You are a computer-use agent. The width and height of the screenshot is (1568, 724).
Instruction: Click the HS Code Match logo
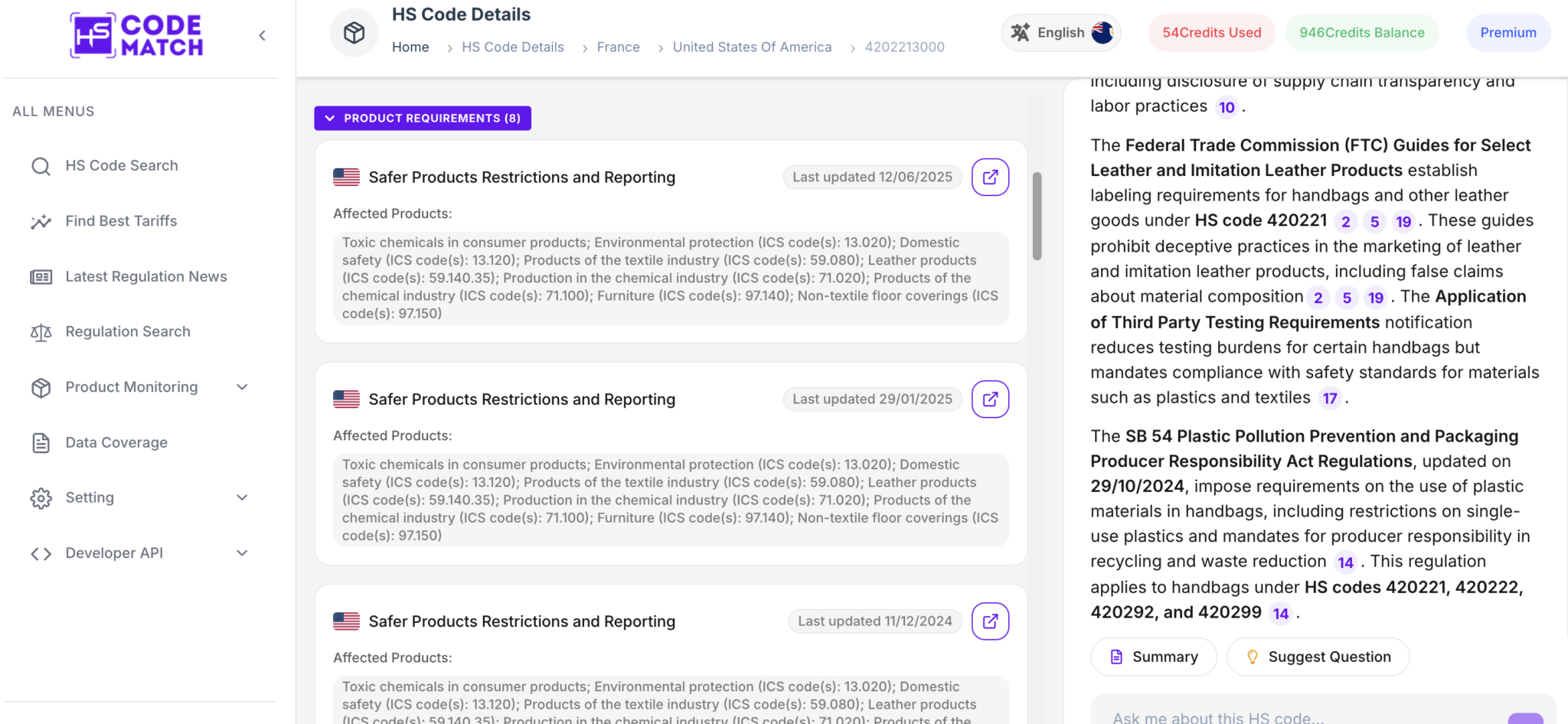coord(136,35)
